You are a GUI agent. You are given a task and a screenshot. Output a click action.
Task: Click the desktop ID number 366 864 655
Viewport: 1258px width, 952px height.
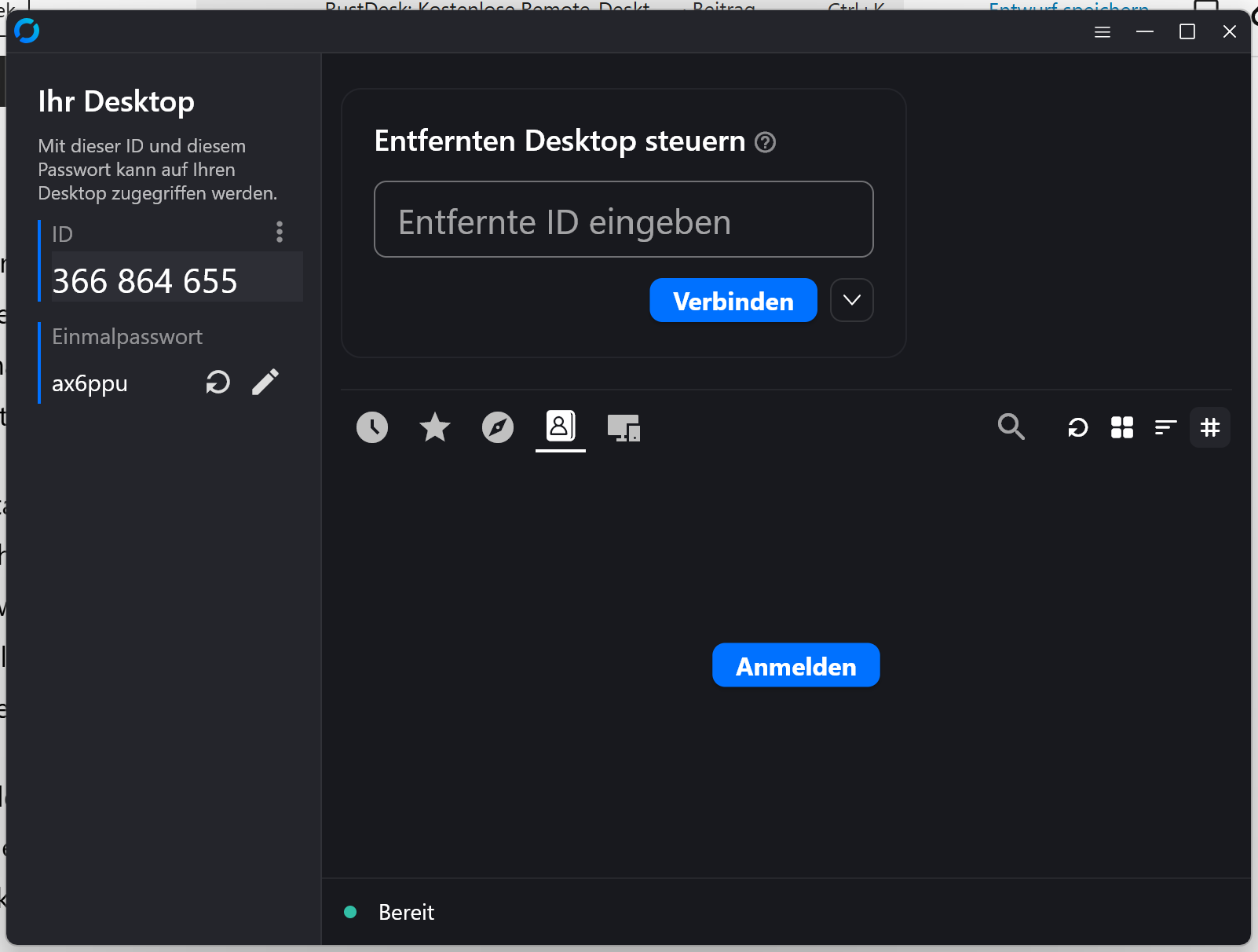coord(145,280)
